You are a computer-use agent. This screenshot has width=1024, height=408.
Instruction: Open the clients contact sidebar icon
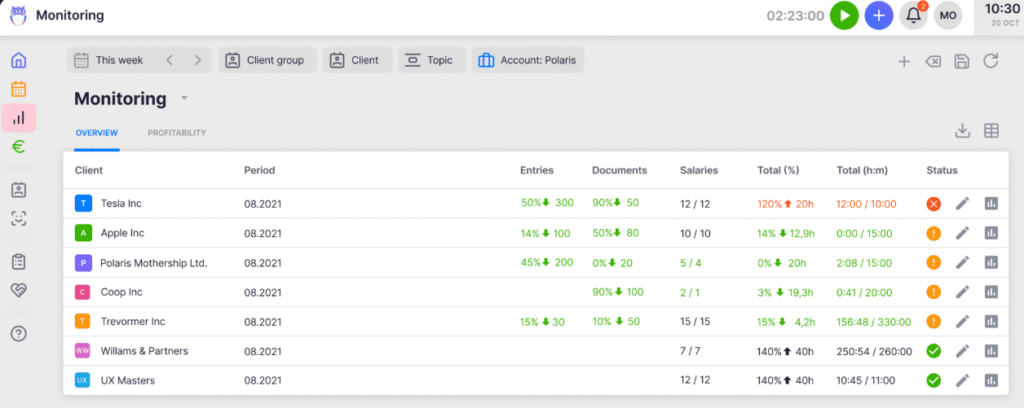point(19,191)
